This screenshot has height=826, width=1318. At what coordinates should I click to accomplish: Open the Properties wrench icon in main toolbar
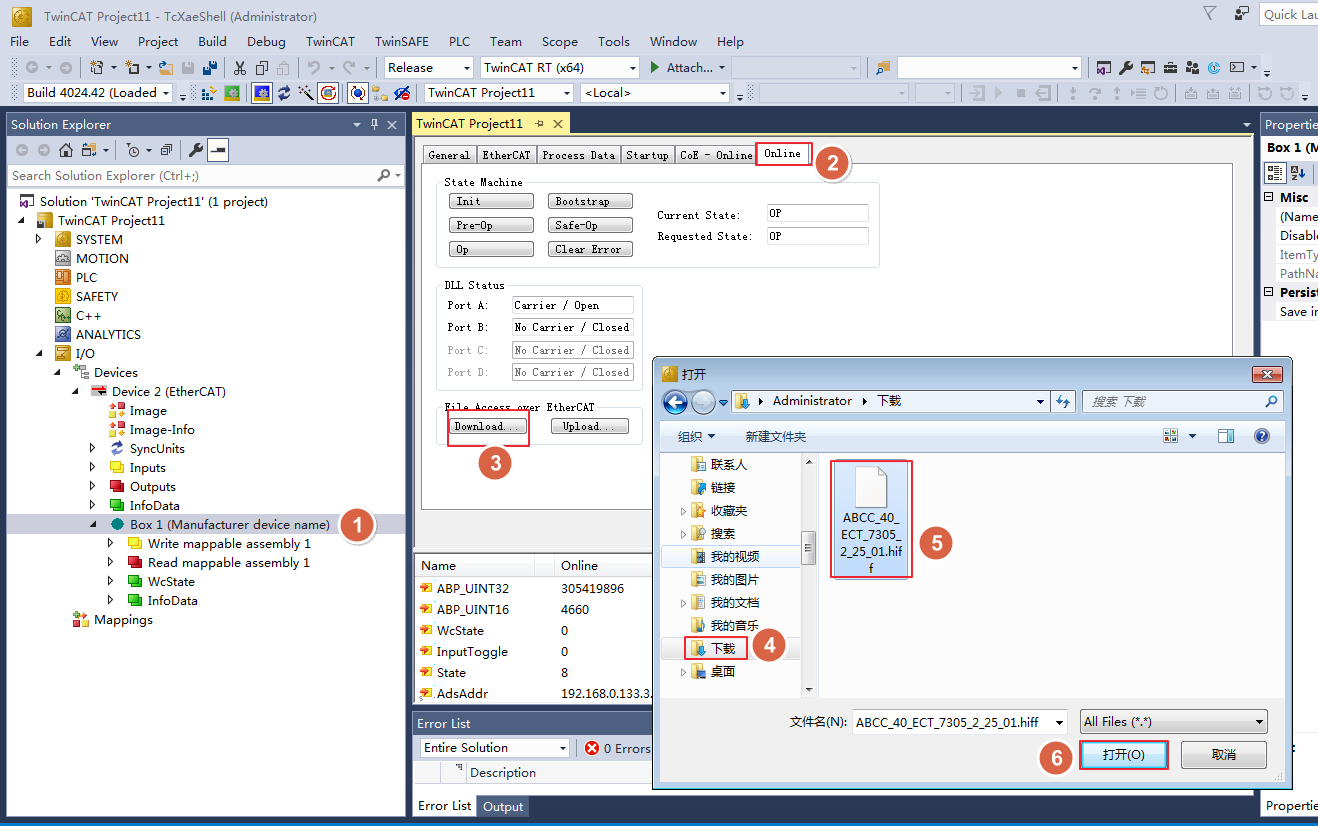coord(1125,68)
